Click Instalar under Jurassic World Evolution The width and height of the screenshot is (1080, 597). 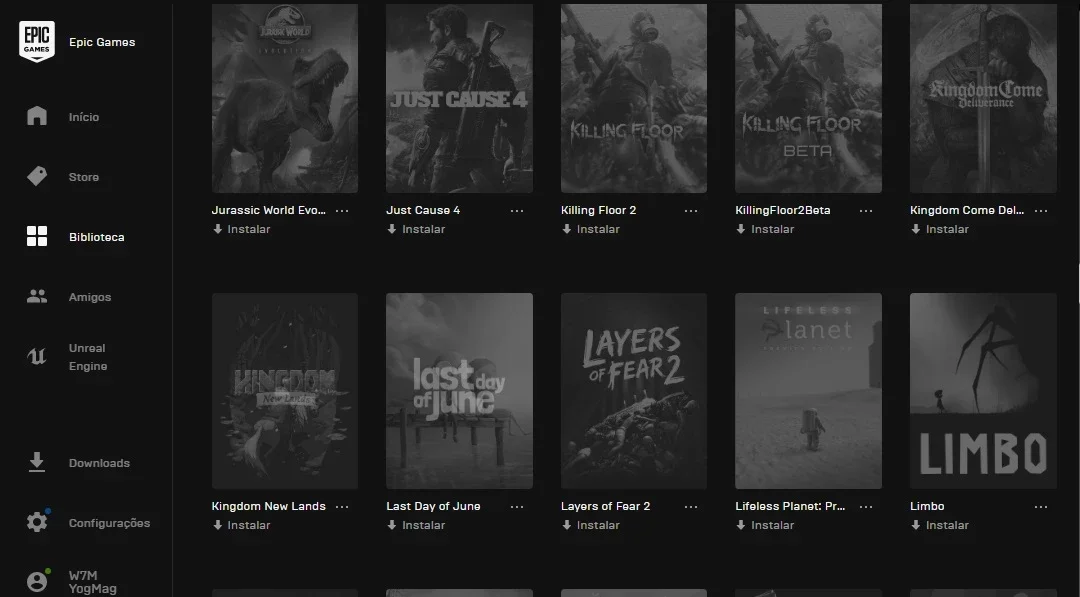tap(249, 229)
